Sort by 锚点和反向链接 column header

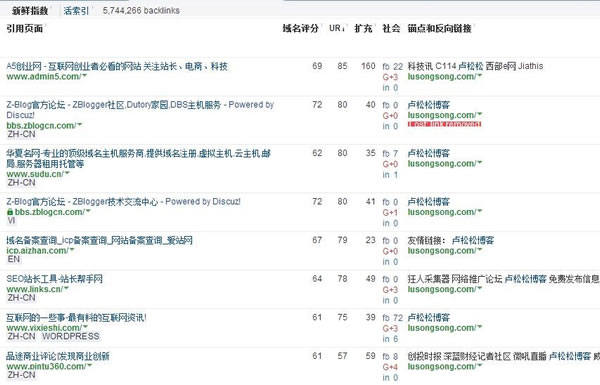439,28
